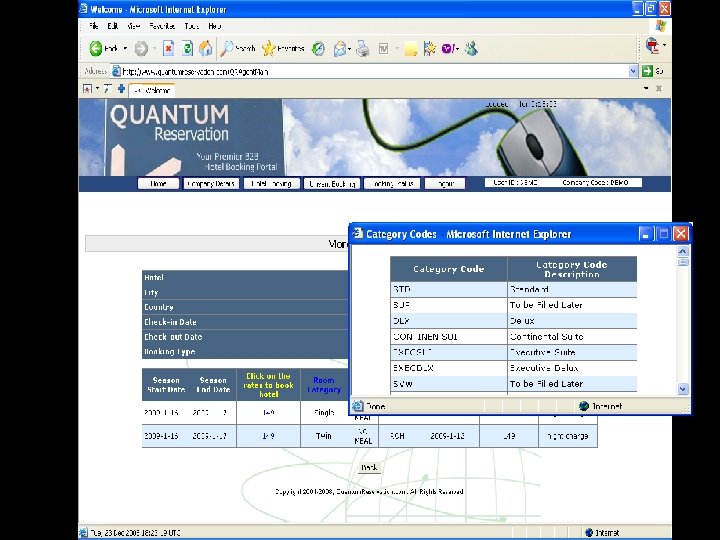This screenshot has height=540, width=720.
Task: Open the Favorites menu
Action: 162,26
